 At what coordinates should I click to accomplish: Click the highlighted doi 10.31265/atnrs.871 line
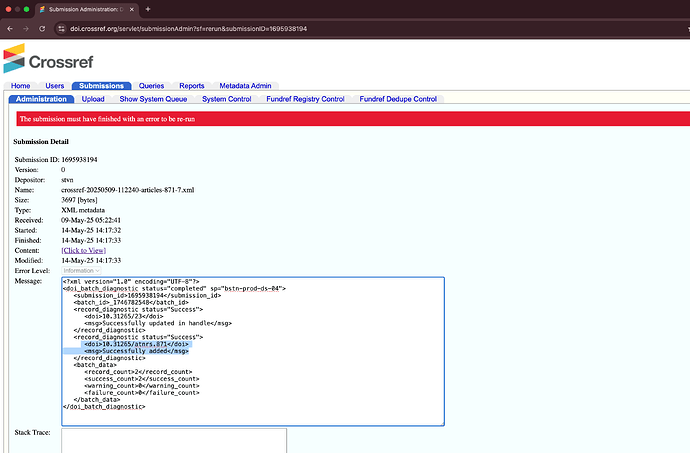pyautogui.click(x=136, y=344)
